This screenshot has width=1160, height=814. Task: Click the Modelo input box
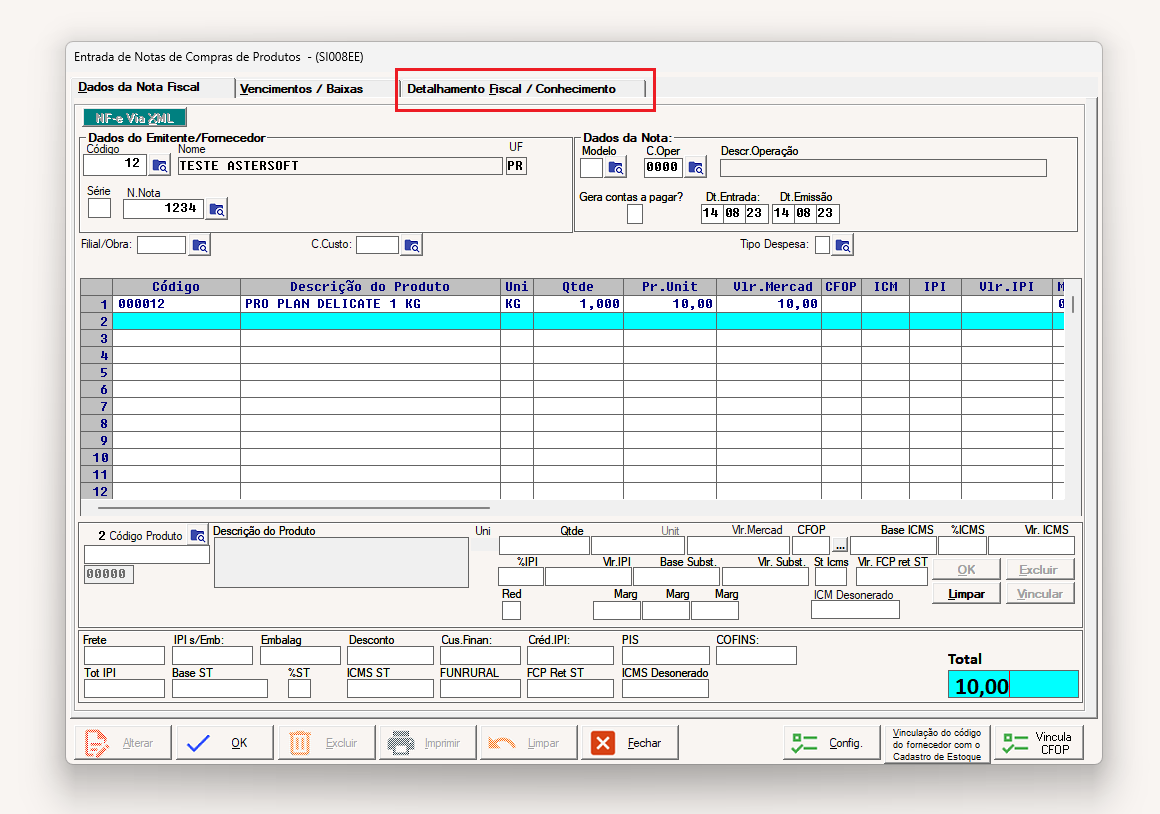591,168
